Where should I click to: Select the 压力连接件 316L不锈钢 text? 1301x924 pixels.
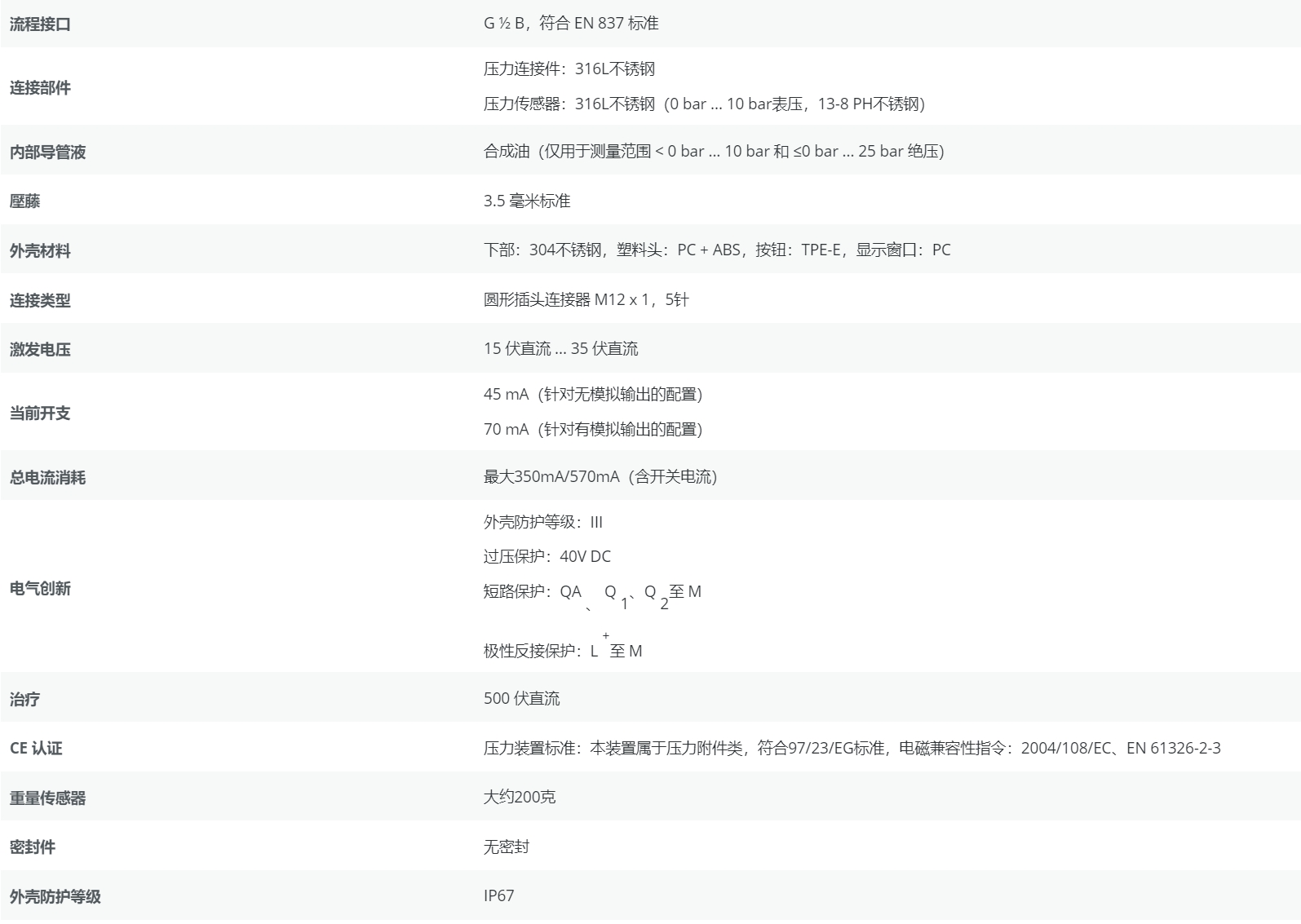pos(569,69)
